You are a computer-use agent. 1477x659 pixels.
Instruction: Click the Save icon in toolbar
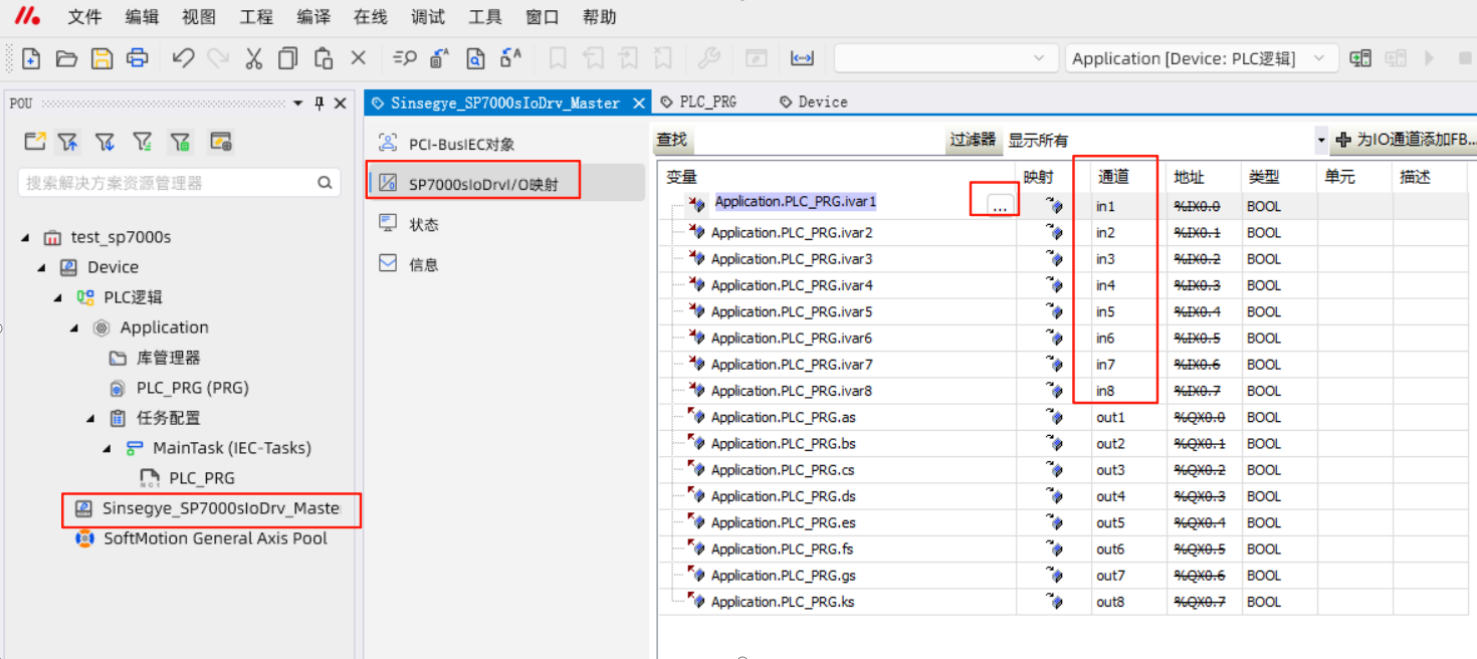pos(102,59)
